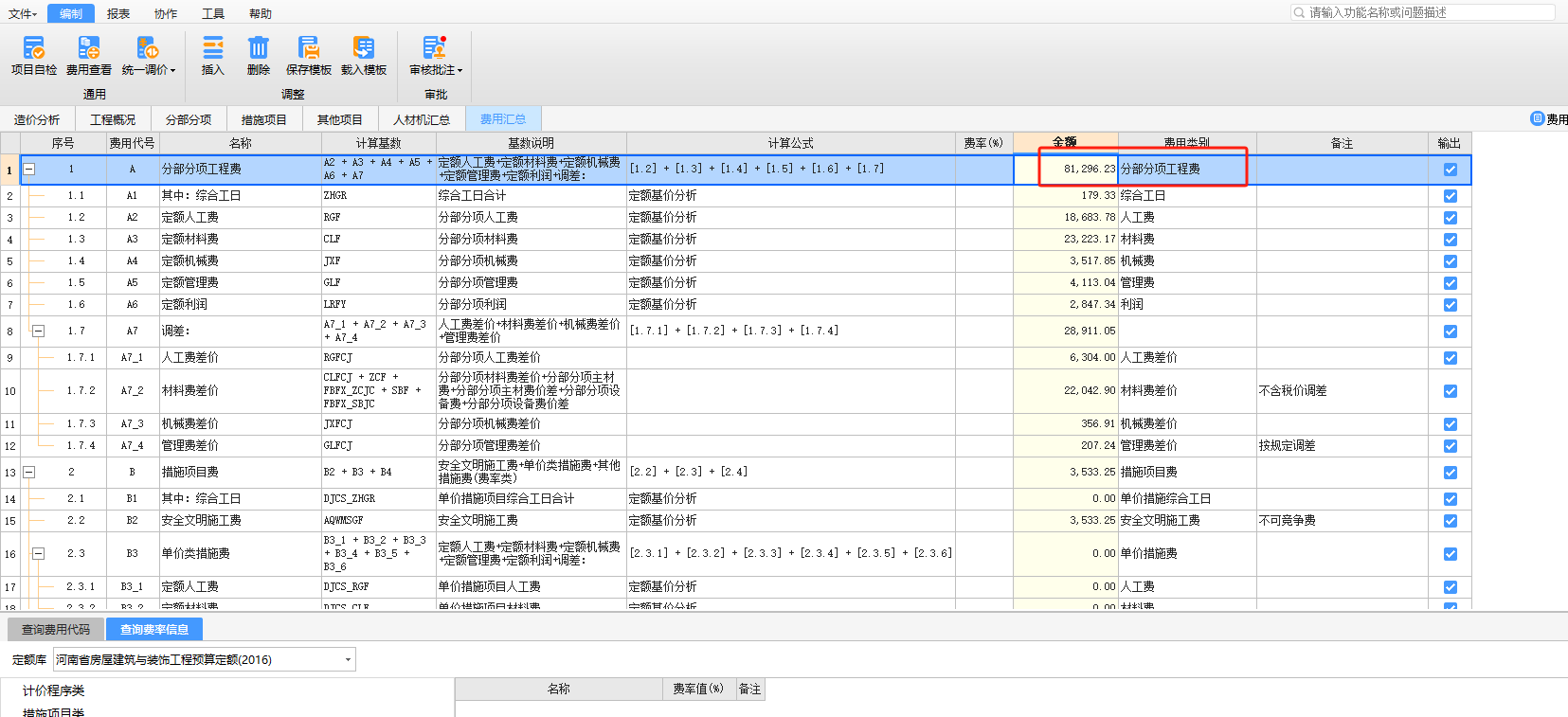Screen dimensions: 1568x717
Task: Open the 定额库 dropdown list
Action: coord(348,660)
